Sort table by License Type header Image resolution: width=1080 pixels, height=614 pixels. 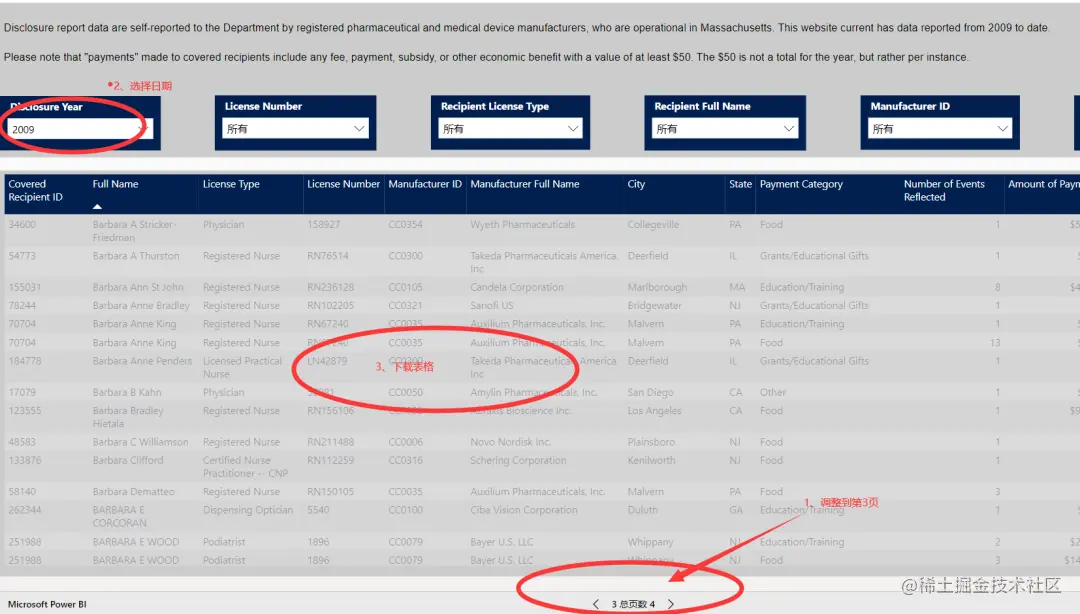tap(231, 184)
